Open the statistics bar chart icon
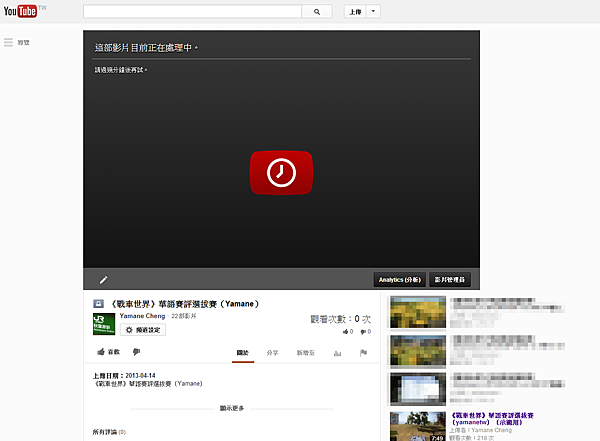Screen dimensions: 600x441 (x=337, y=353)
